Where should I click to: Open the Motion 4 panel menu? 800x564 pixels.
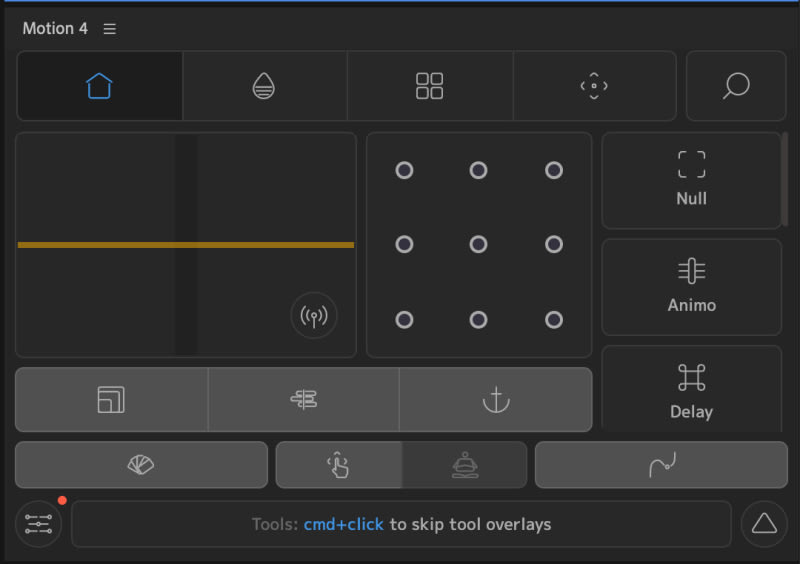[110, 29]
